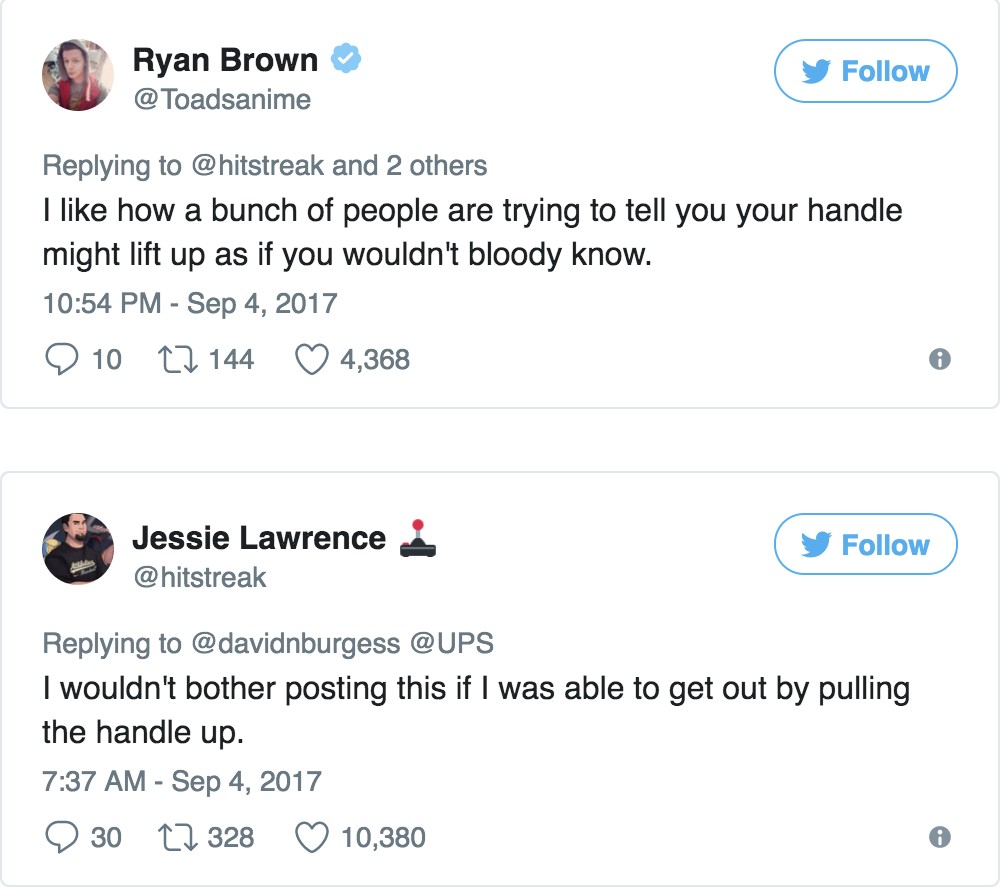Click the @davidnburgess mention link
1004x888 pixels.
[295, 643]
